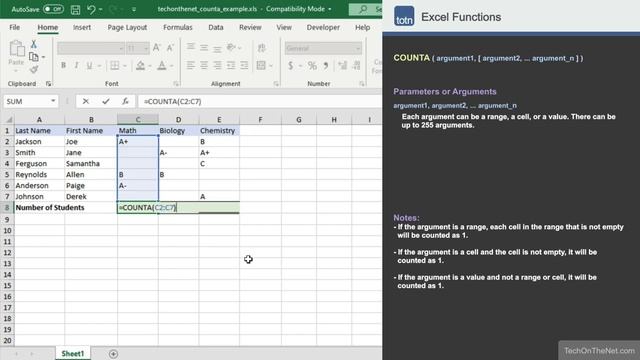Viewport: 640px width, 360px height.
Task: Open the Font dialog launcher
Action: click(176, 84)
